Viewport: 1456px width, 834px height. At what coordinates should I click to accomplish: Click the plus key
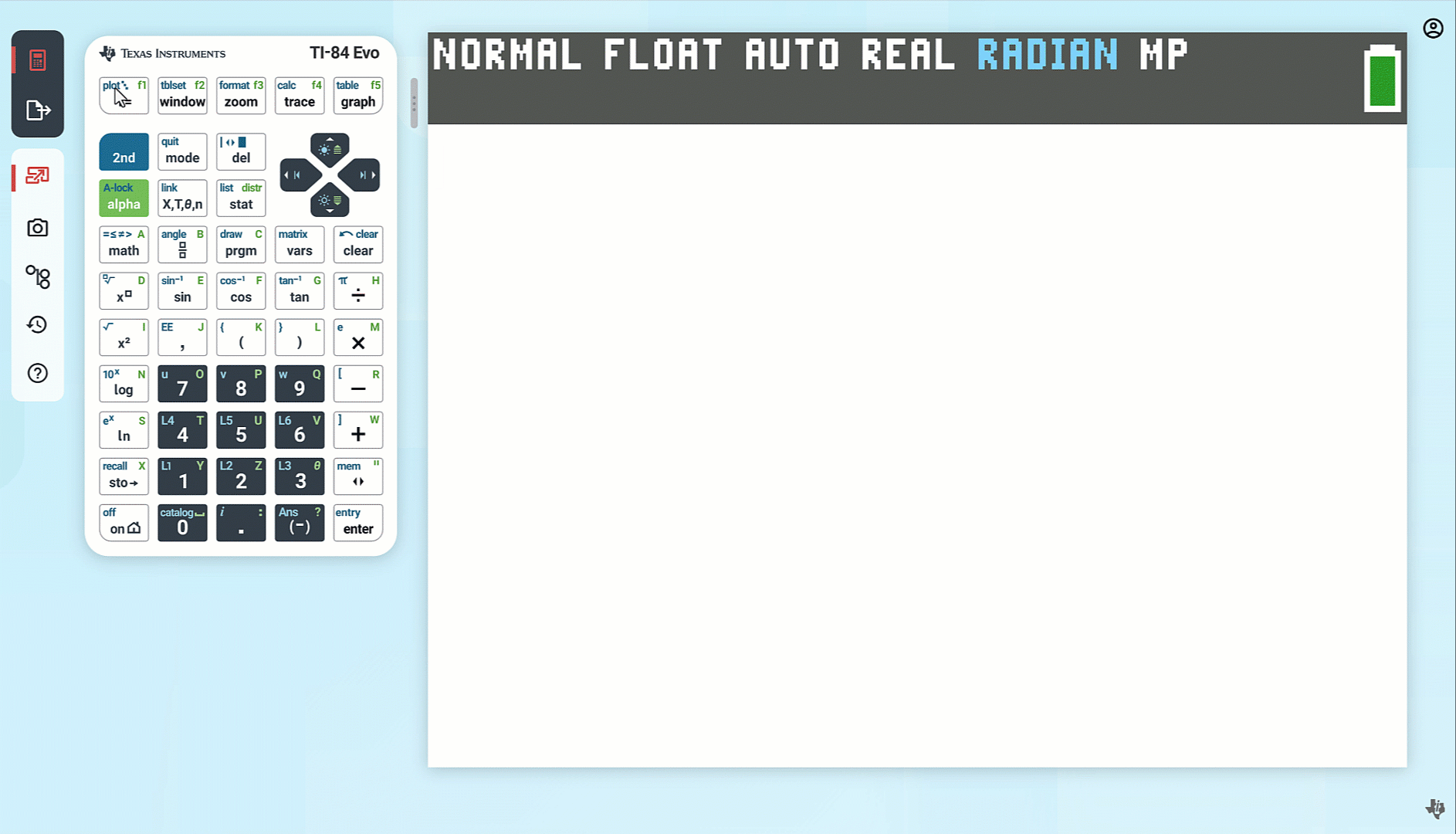click(358, 430)
